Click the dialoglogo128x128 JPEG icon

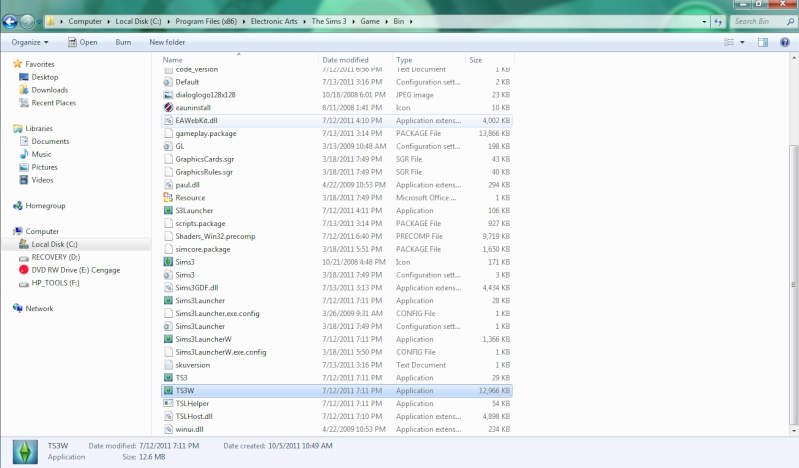coord(168,95)
